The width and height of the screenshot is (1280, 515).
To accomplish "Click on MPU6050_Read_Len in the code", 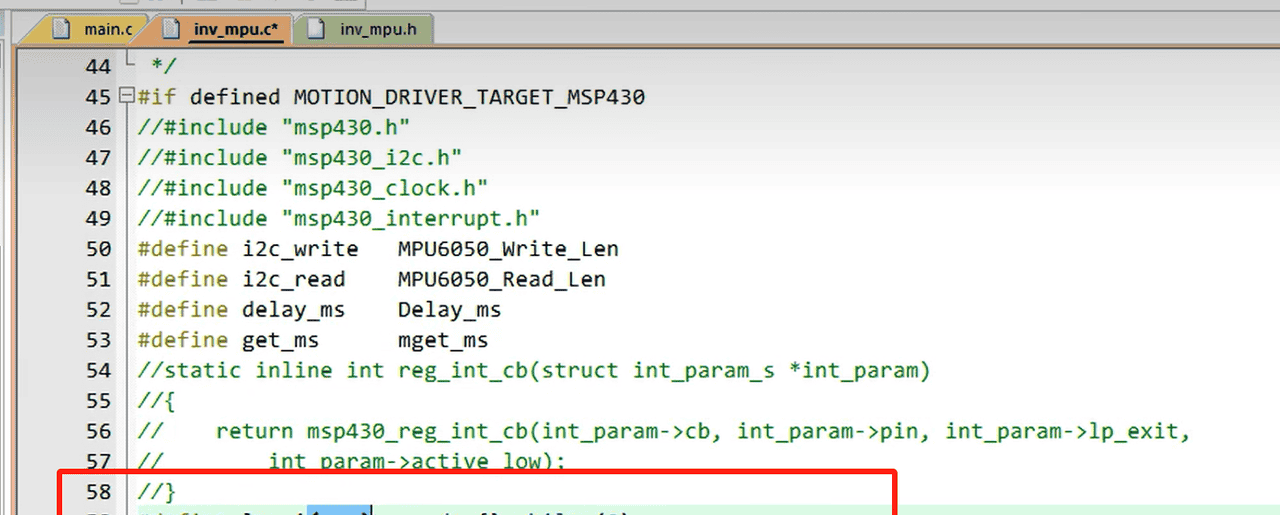I will pos(502,279).
